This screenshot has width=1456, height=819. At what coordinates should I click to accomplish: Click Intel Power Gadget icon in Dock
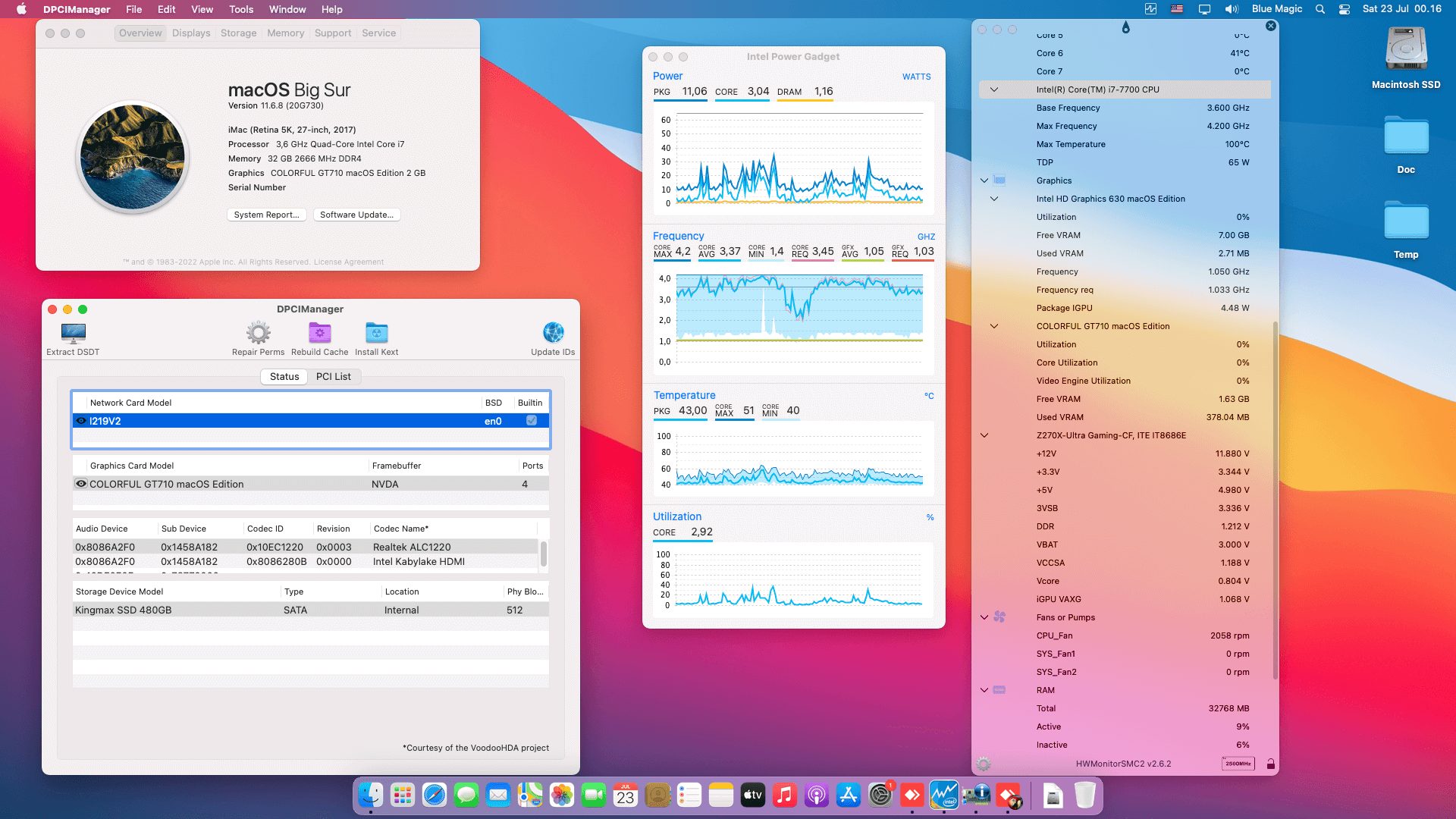pos(944,795)
